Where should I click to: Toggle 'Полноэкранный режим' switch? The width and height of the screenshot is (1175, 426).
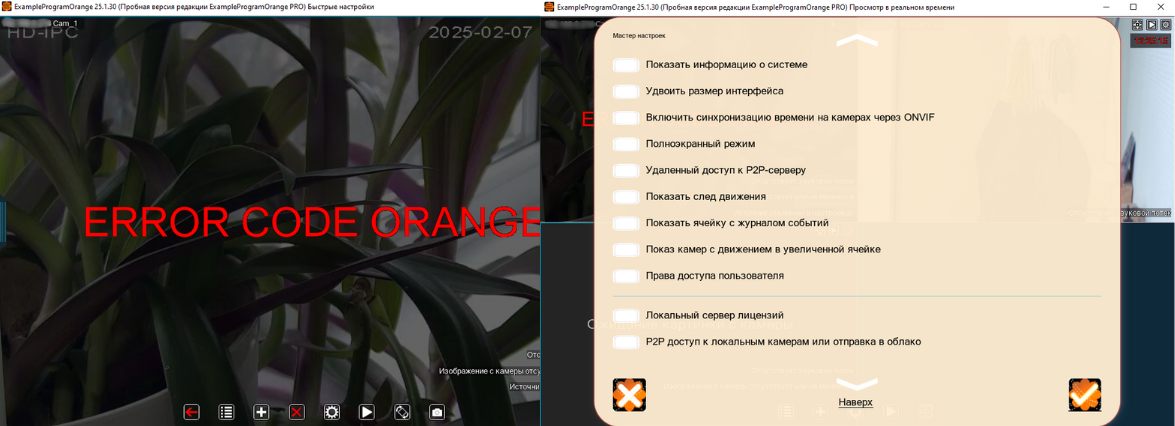click(x=626, y=144)
